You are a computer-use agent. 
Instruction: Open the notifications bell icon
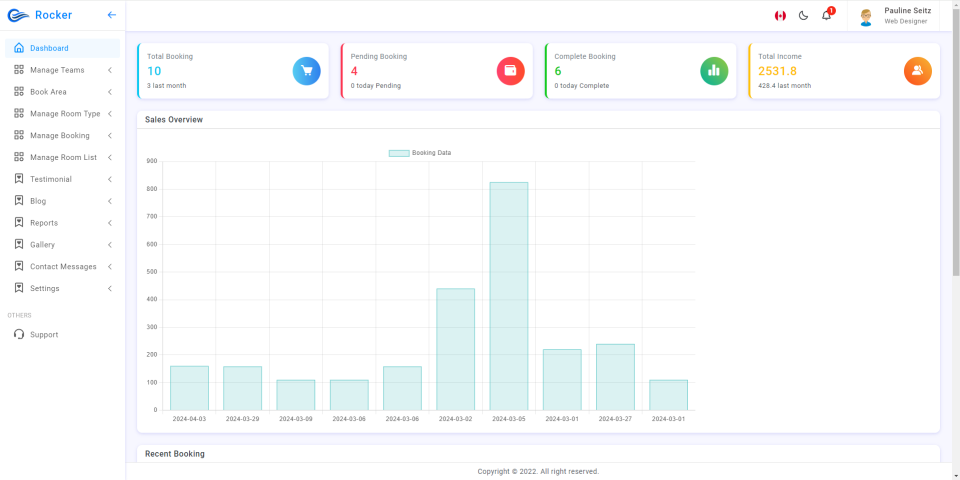click(x=827, y=15)
